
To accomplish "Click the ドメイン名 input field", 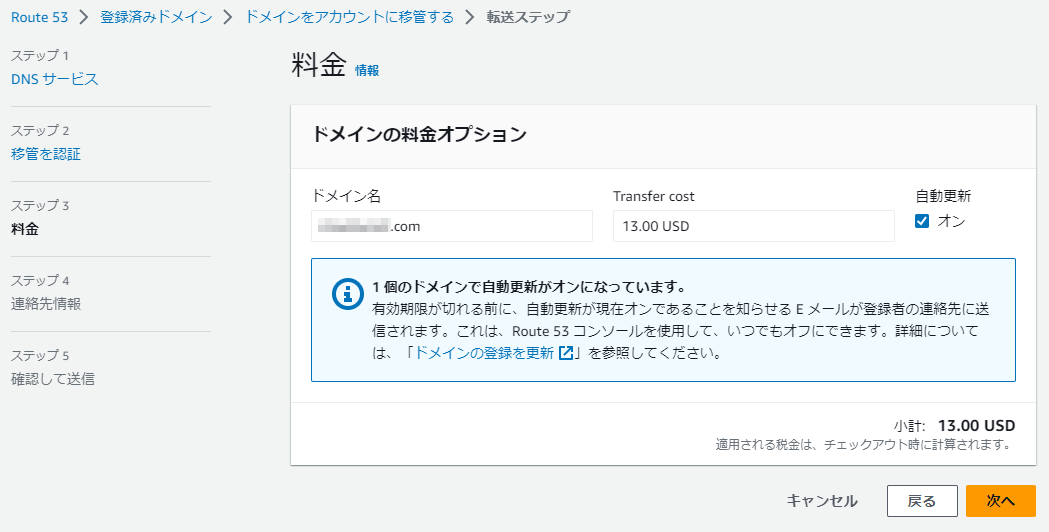I will (452, 226).
